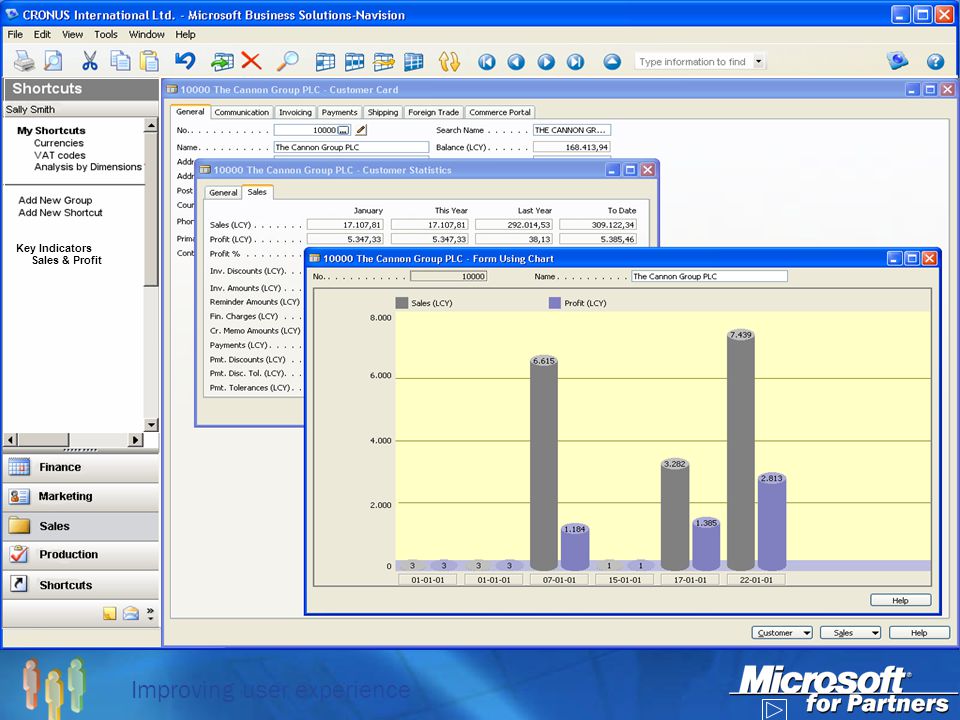Click the Show All grid icon
Viewport: 960px width, 720px height.
(x=414, y=62)
